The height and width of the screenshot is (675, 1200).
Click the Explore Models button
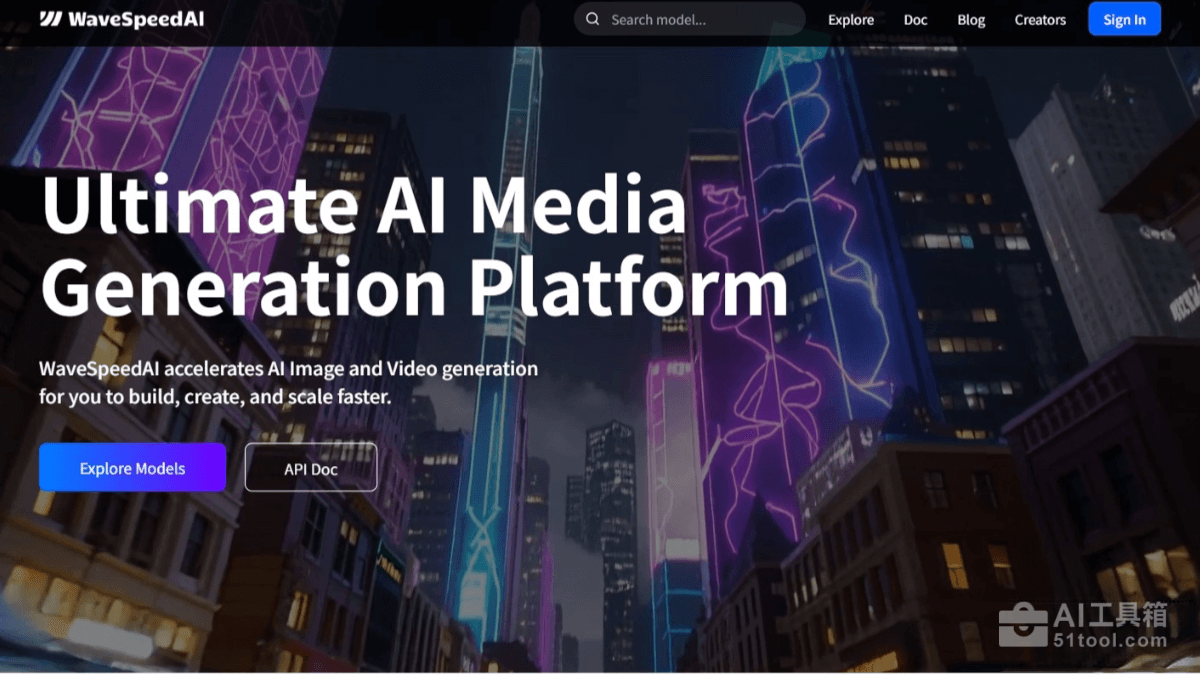click(132, 468)
